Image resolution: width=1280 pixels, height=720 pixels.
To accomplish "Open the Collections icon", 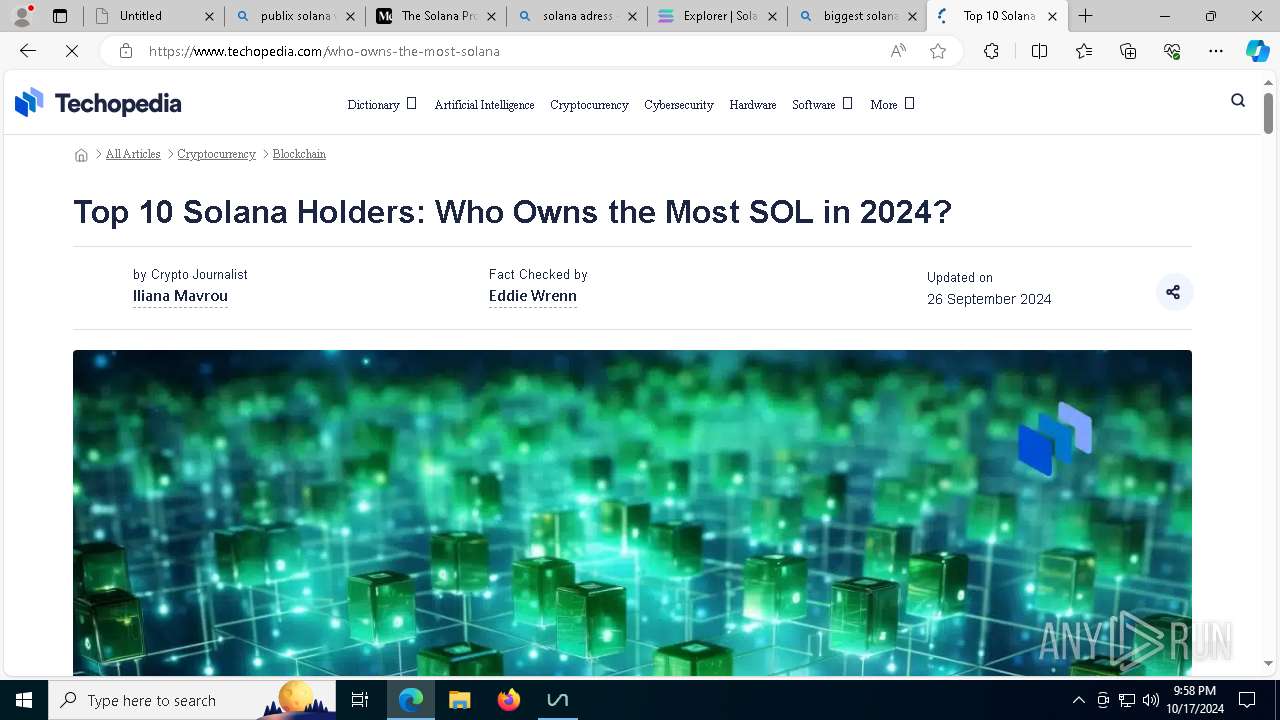I will tap(1128, 51).
